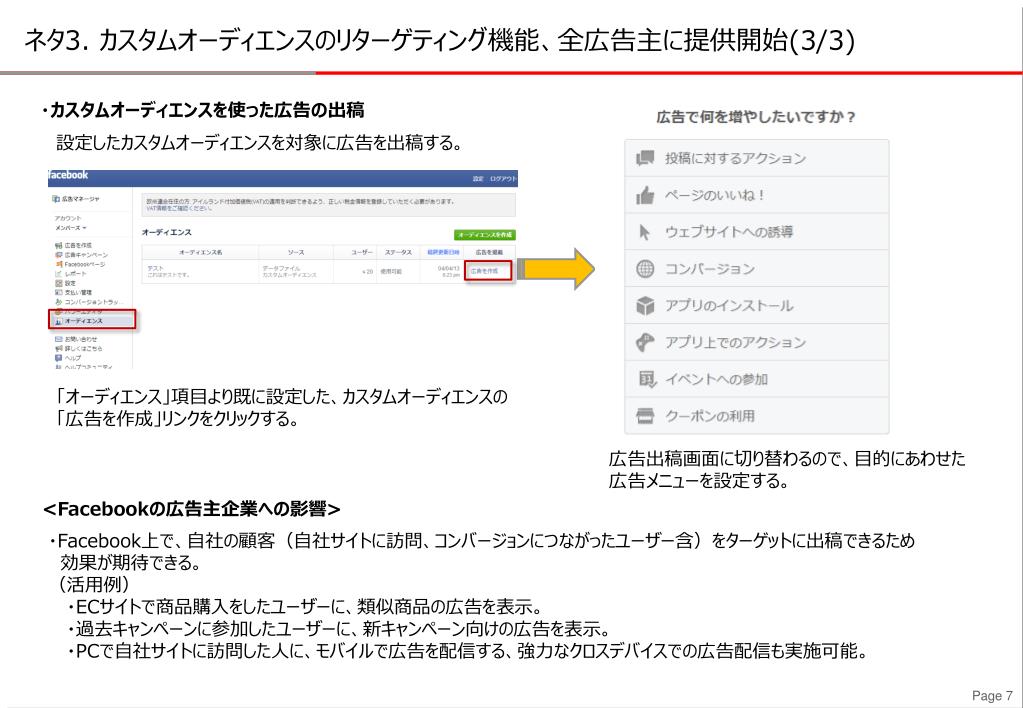The height and width of the screenshot is (708, 1023).
Task: Click the green オーディエンスを作成 button
Action: 485,234
